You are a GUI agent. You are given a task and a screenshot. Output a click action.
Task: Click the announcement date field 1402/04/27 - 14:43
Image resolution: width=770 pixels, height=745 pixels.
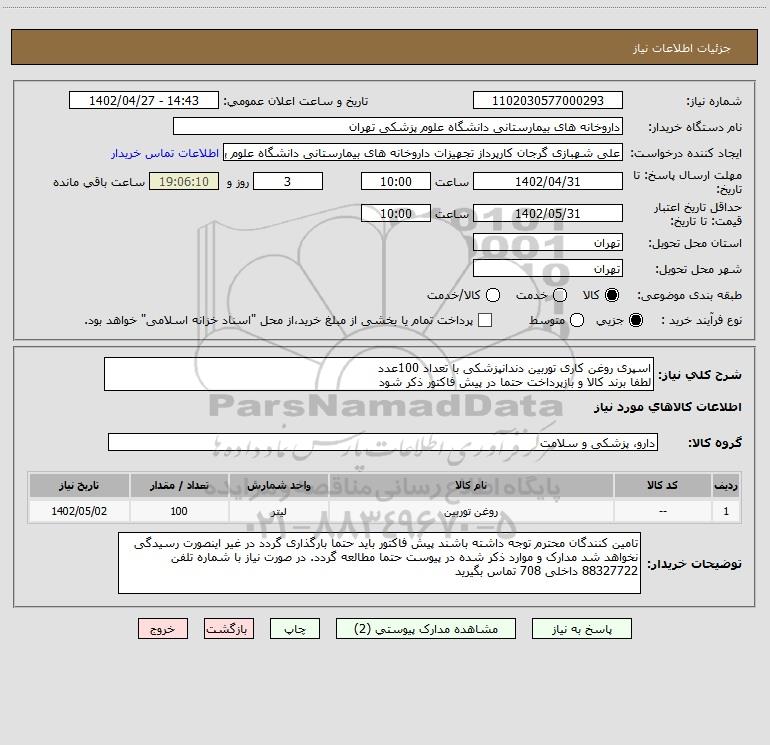point(144,100)
